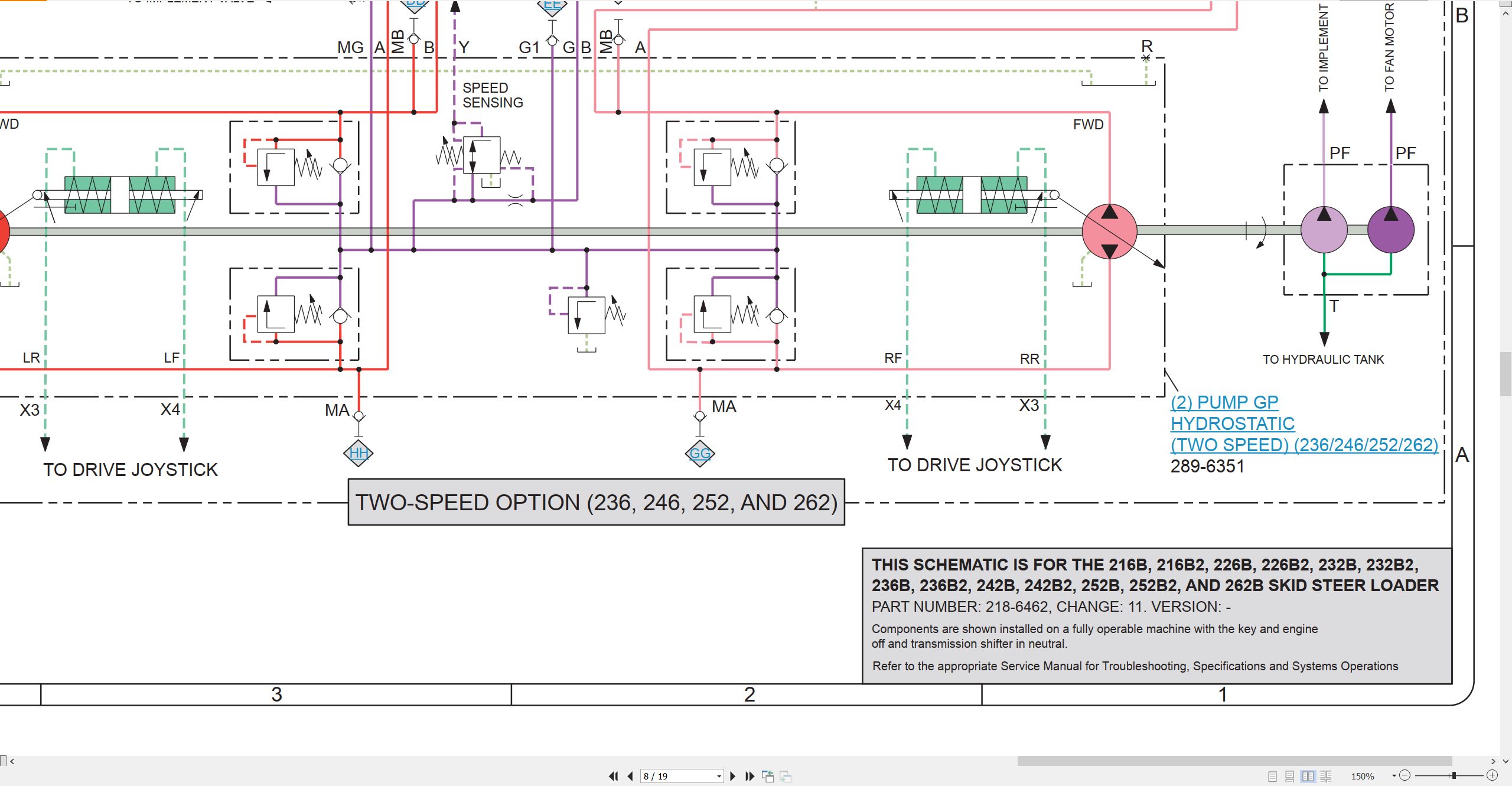Click the grid column number 3
The image size is (1512, 786).
(x=276, y=694)
